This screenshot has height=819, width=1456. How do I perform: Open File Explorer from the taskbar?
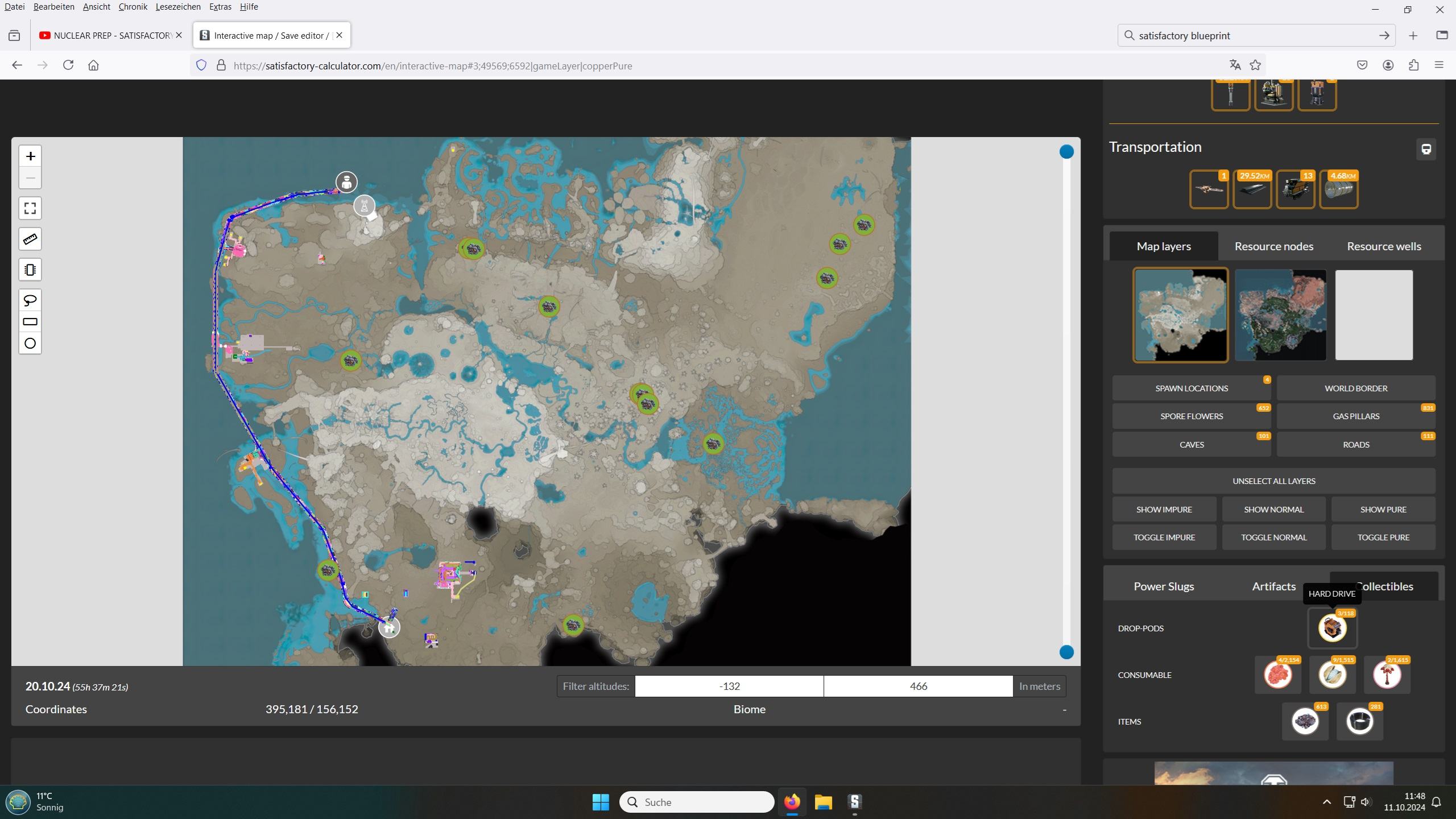coord(823,802)
